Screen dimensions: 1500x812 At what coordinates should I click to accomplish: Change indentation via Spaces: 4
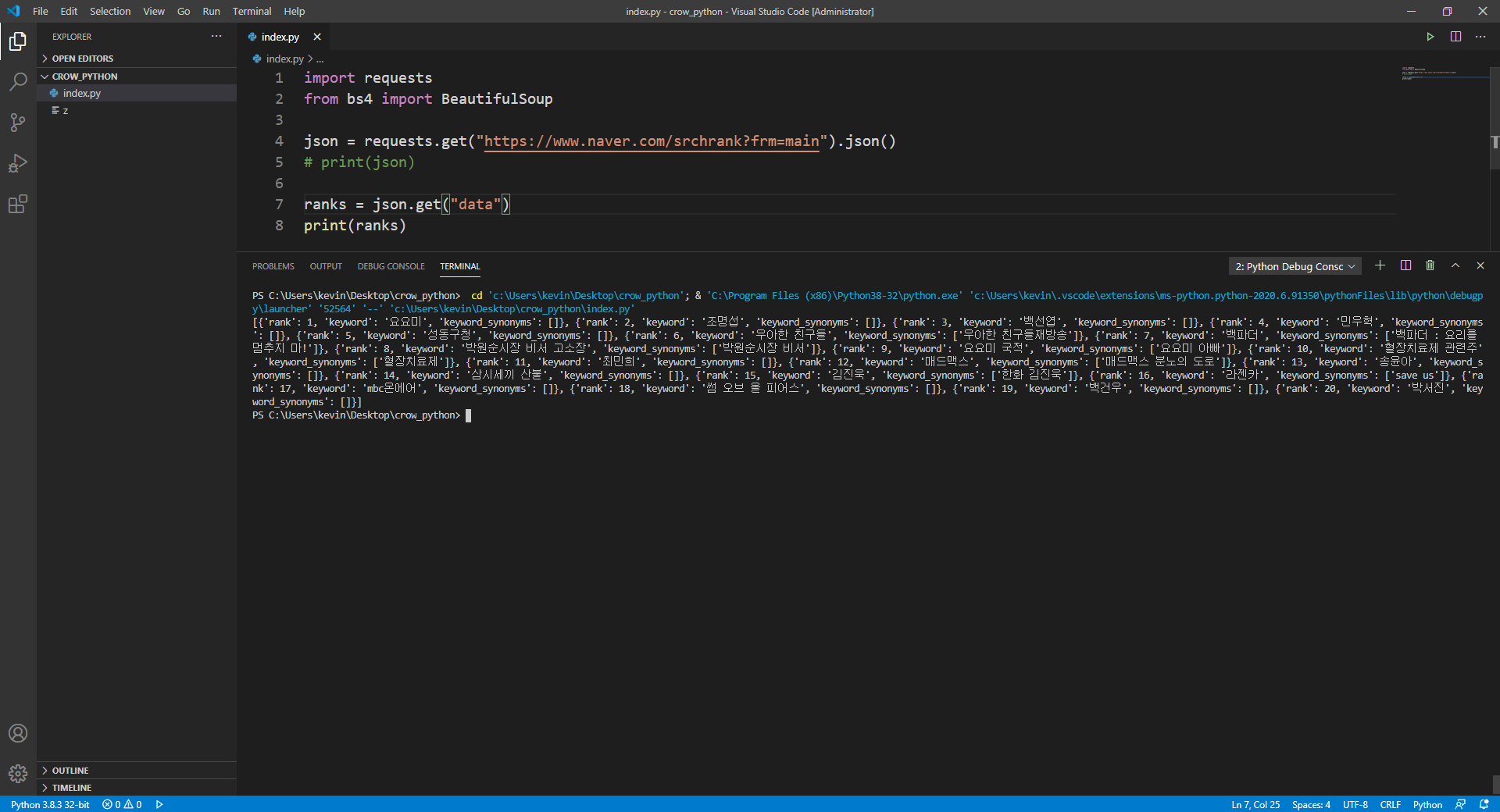[x=1311, y=804]
